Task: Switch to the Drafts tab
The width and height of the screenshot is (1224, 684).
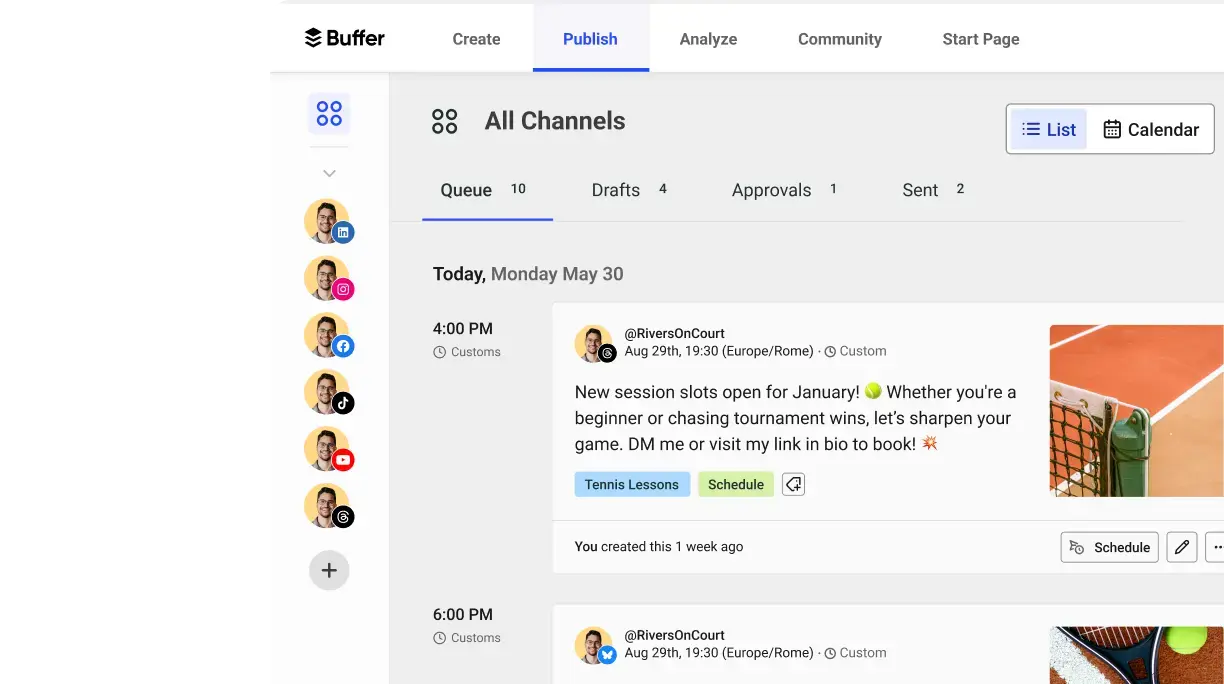Action: pyautogui.click(x=615, y=190)
